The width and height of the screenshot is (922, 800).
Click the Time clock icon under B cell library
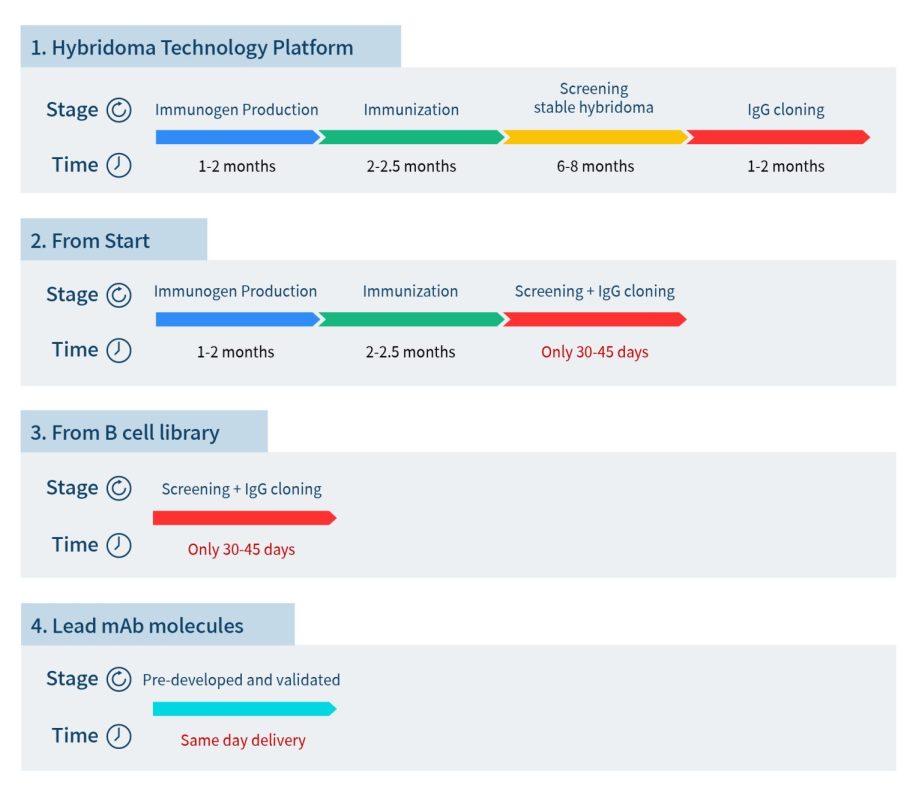119,545
